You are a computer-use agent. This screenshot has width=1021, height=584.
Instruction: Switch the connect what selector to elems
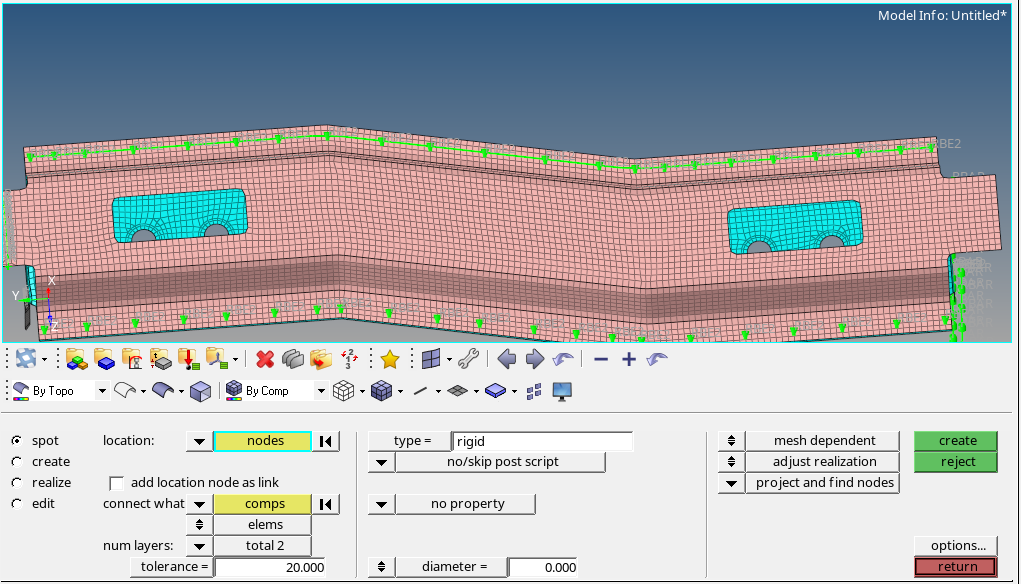(x=264, y=524)
